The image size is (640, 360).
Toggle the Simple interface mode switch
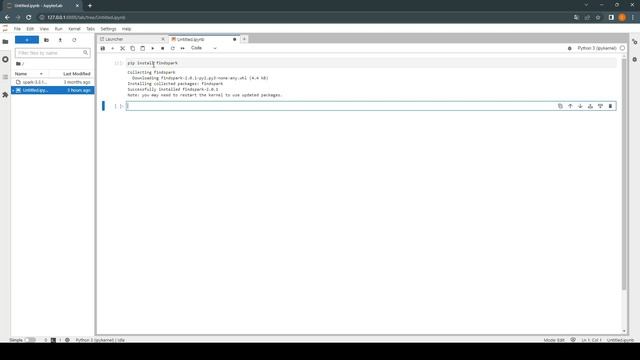click(30, 340)
